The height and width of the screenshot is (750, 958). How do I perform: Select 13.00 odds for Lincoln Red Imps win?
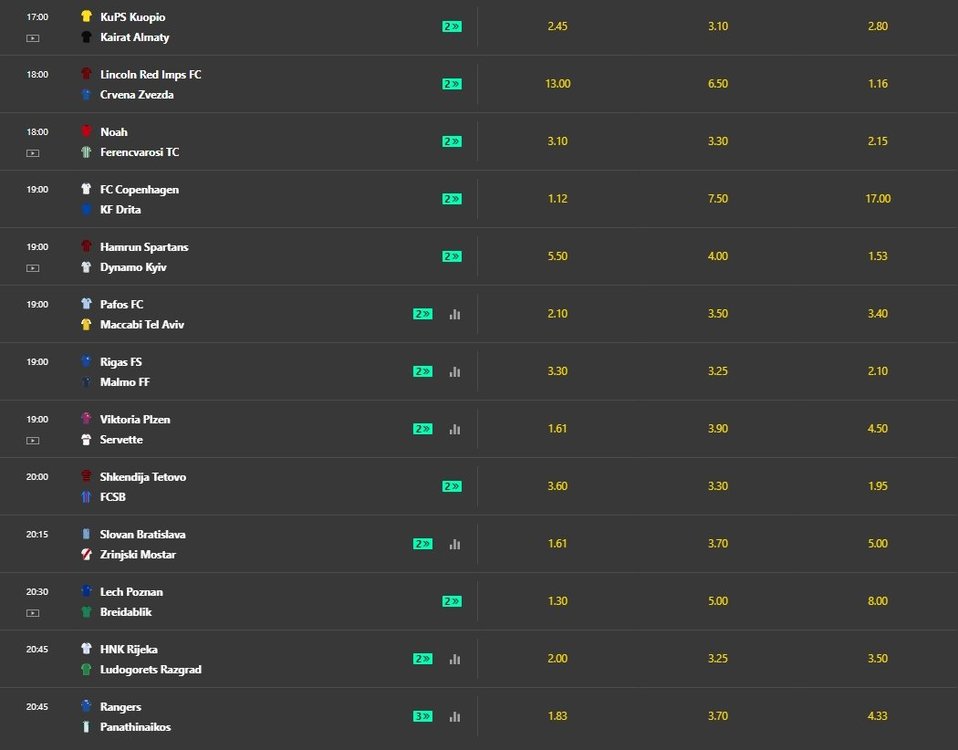pyautogui.click(x=558, y=84)
